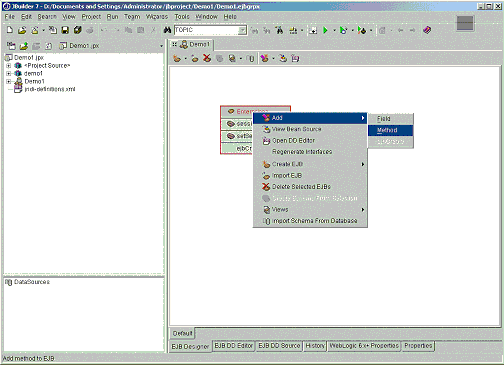This screenshot has width=504, height=365.
Task: Choose Add in the context menu
Action: coord(310,118)
